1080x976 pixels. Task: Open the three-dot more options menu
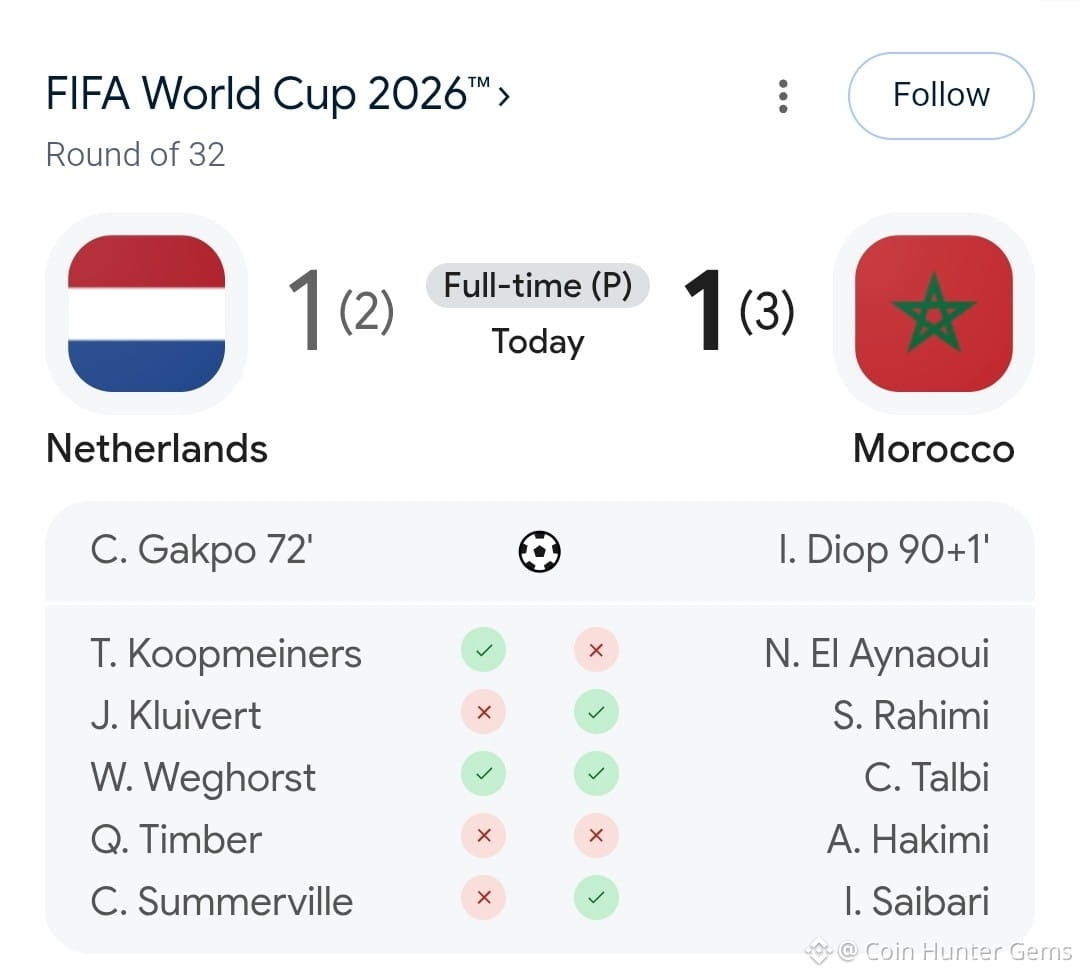pos(782,96)
